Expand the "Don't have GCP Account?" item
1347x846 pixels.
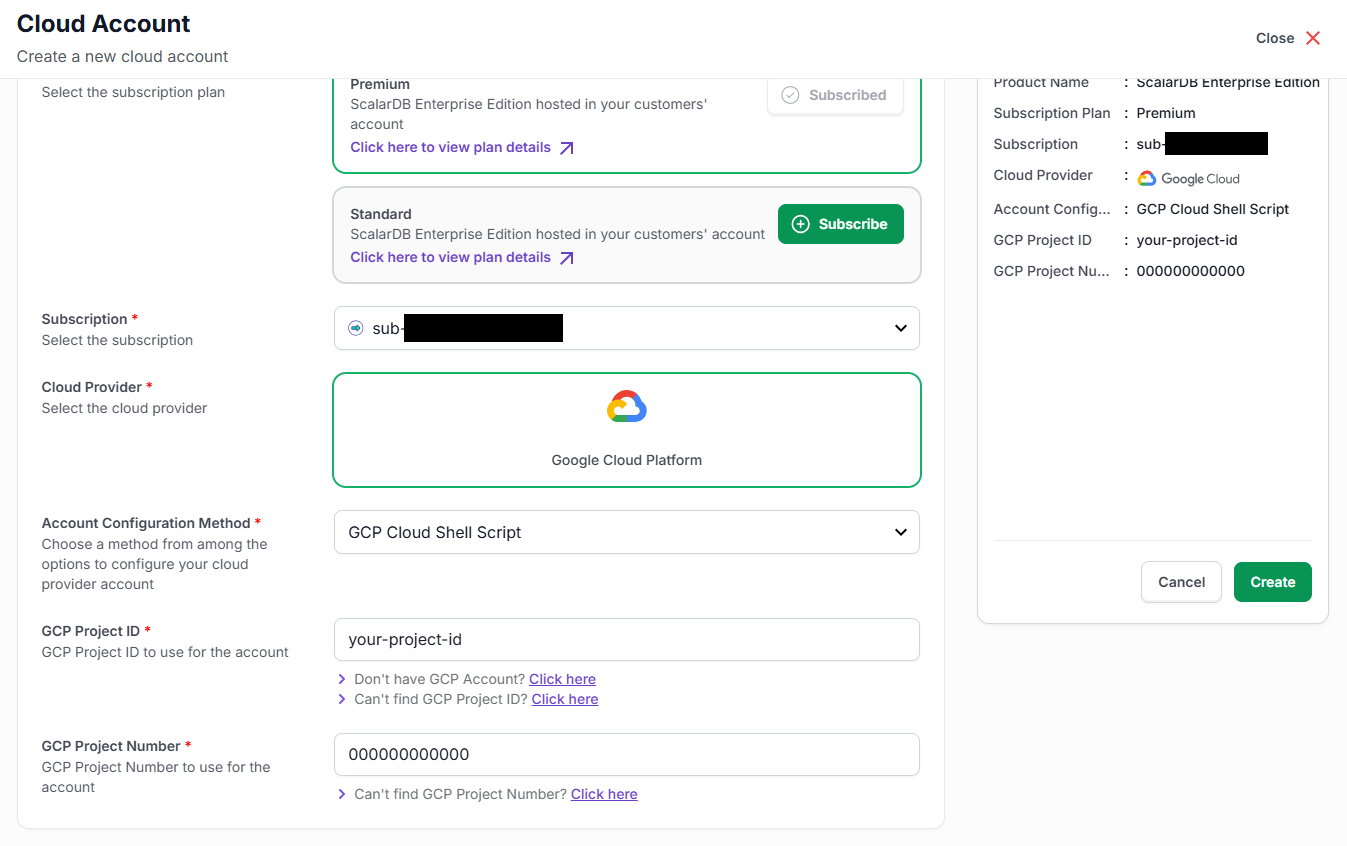coord(340,679)
